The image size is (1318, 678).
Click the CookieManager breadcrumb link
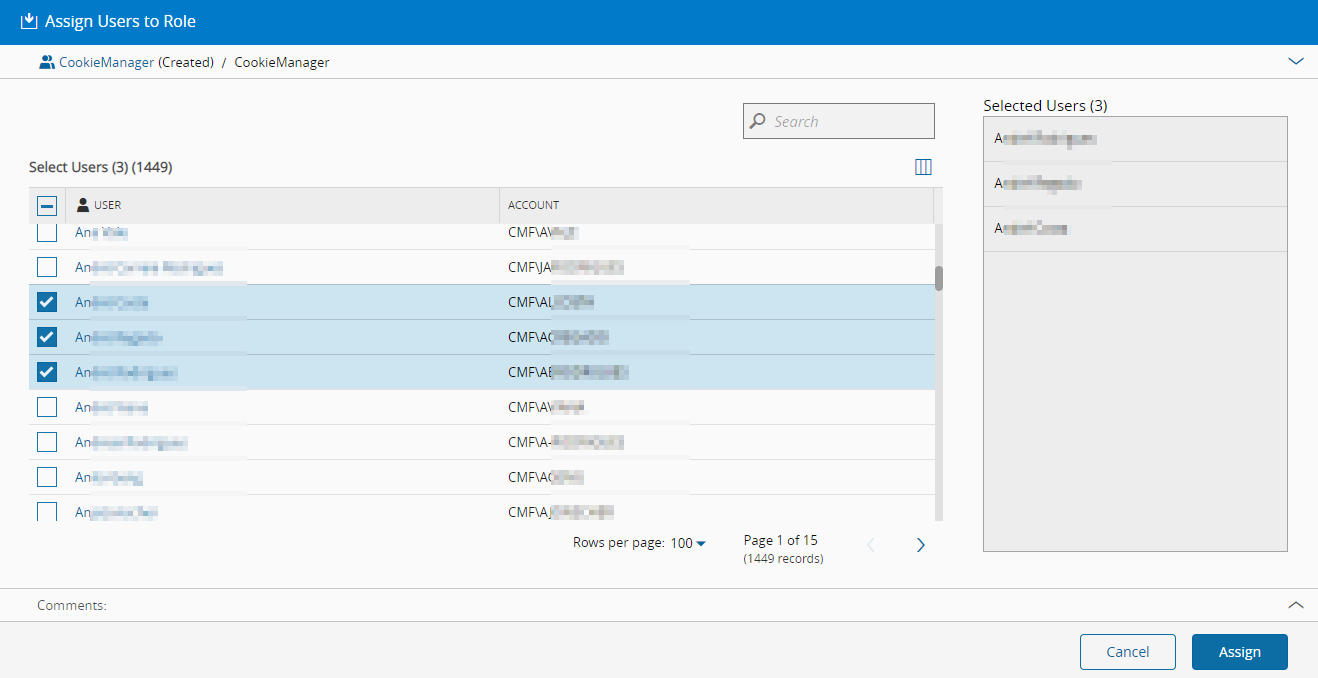click(x=106, y=62)
